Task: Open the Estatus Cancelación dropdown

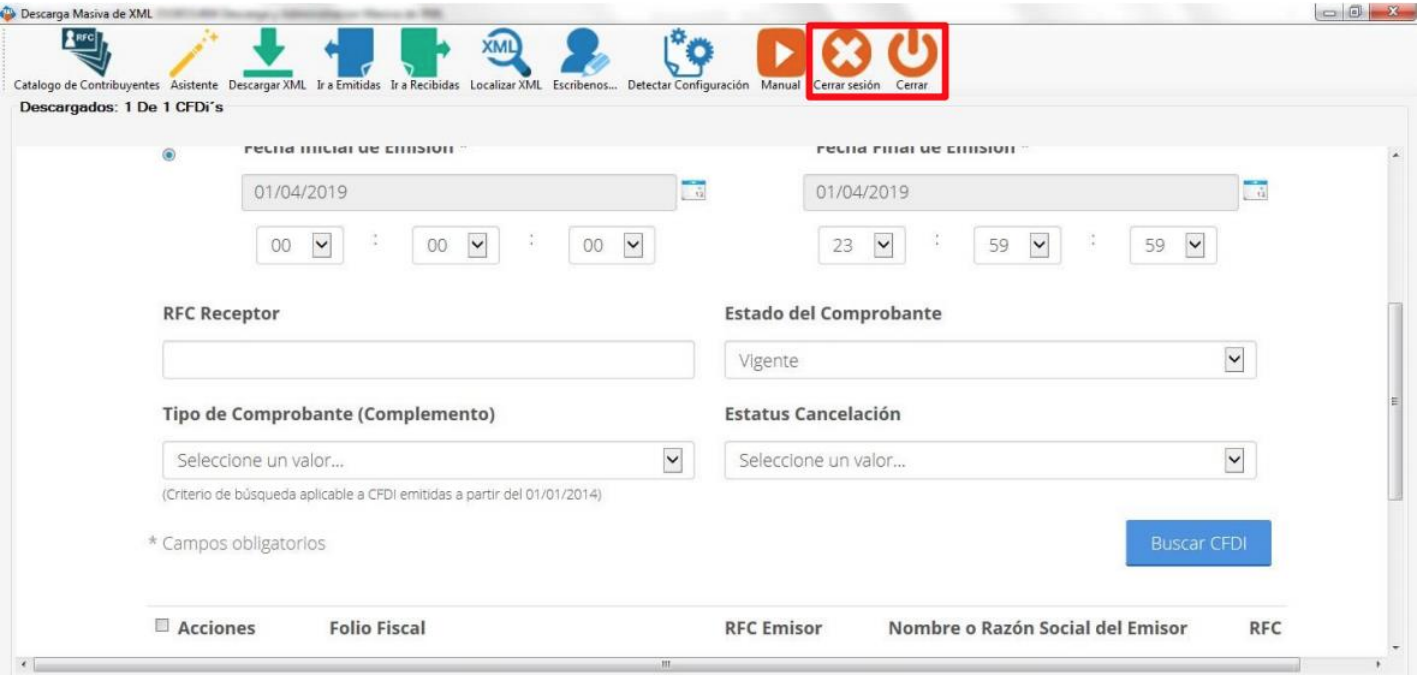Action: [x=1234, y=460]
